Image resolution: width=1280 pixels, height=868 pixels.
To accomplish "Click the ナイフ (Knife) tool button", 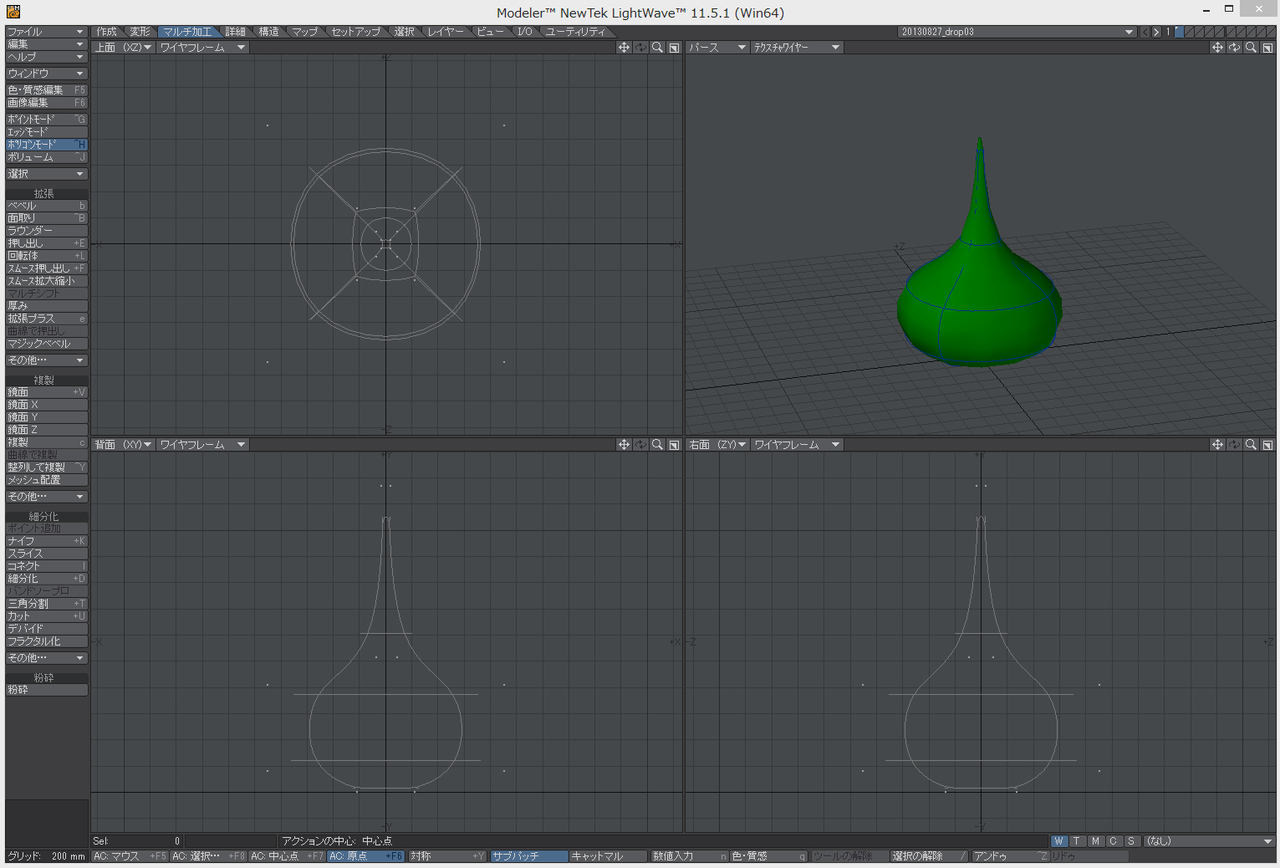I will (x=46, y=541).
